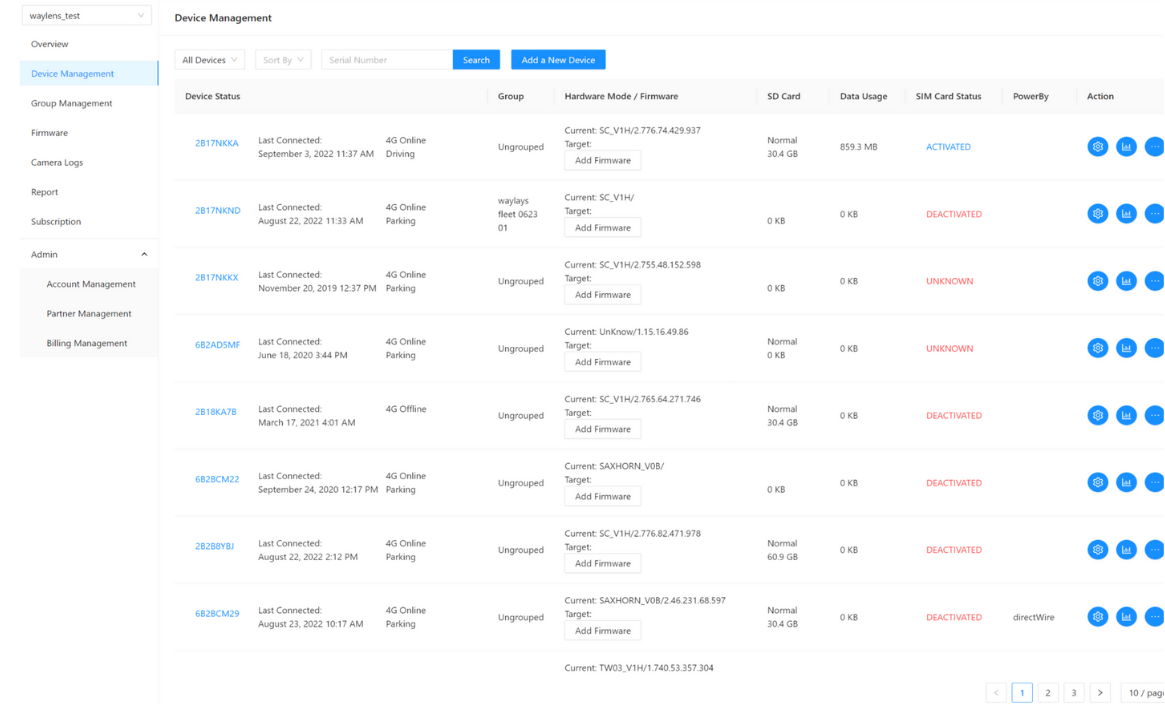Go to the Overview menu item
Image resolution: width=1165 pixels, height=720 pixels.
[x=50, y=44]
